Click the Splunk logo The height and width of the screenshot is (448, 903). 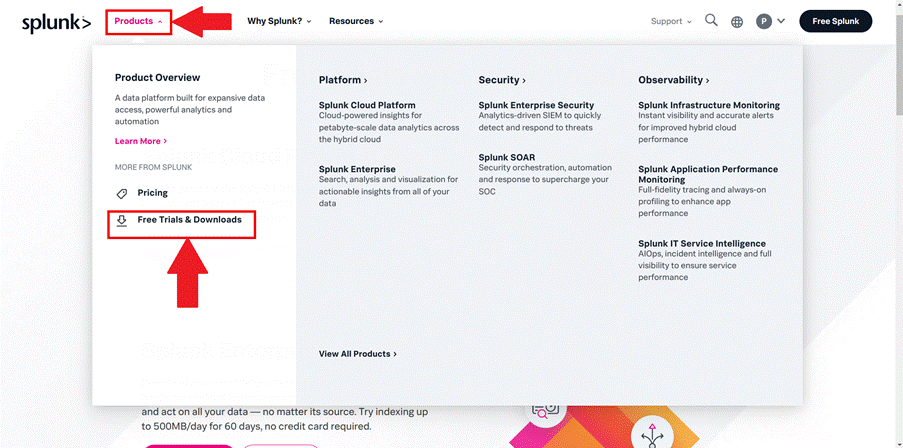click(56, 22)
